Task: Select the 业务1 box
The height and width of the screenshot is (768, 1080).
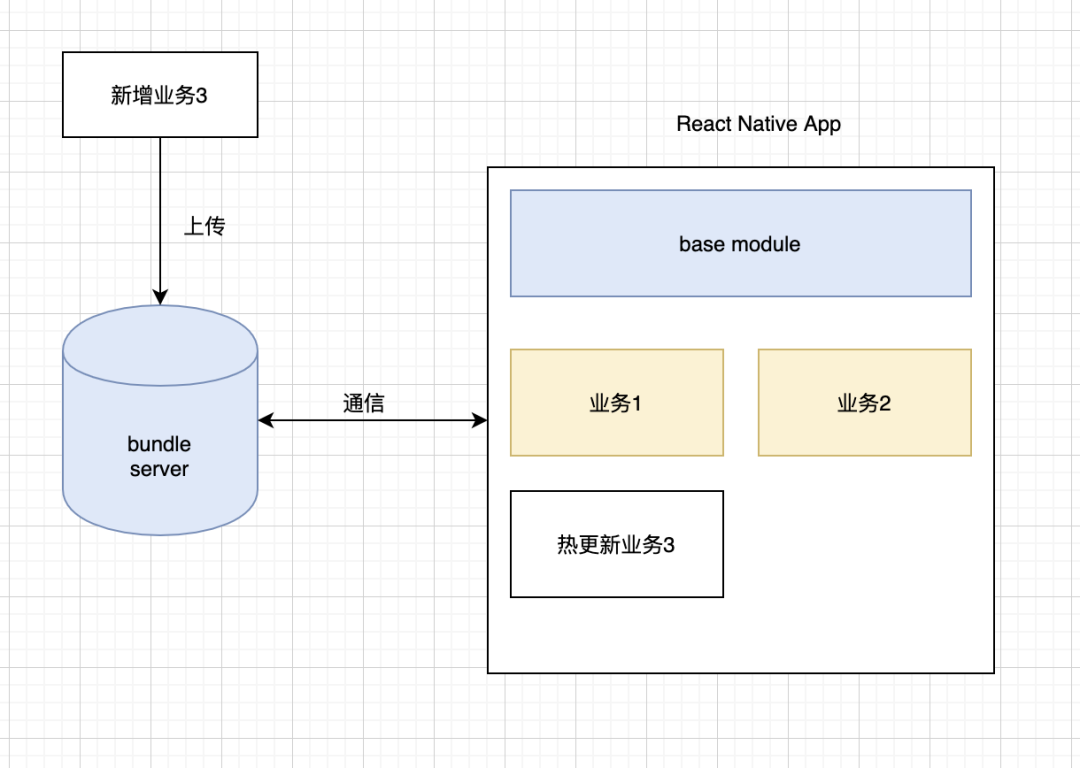Action: [616, 402]
